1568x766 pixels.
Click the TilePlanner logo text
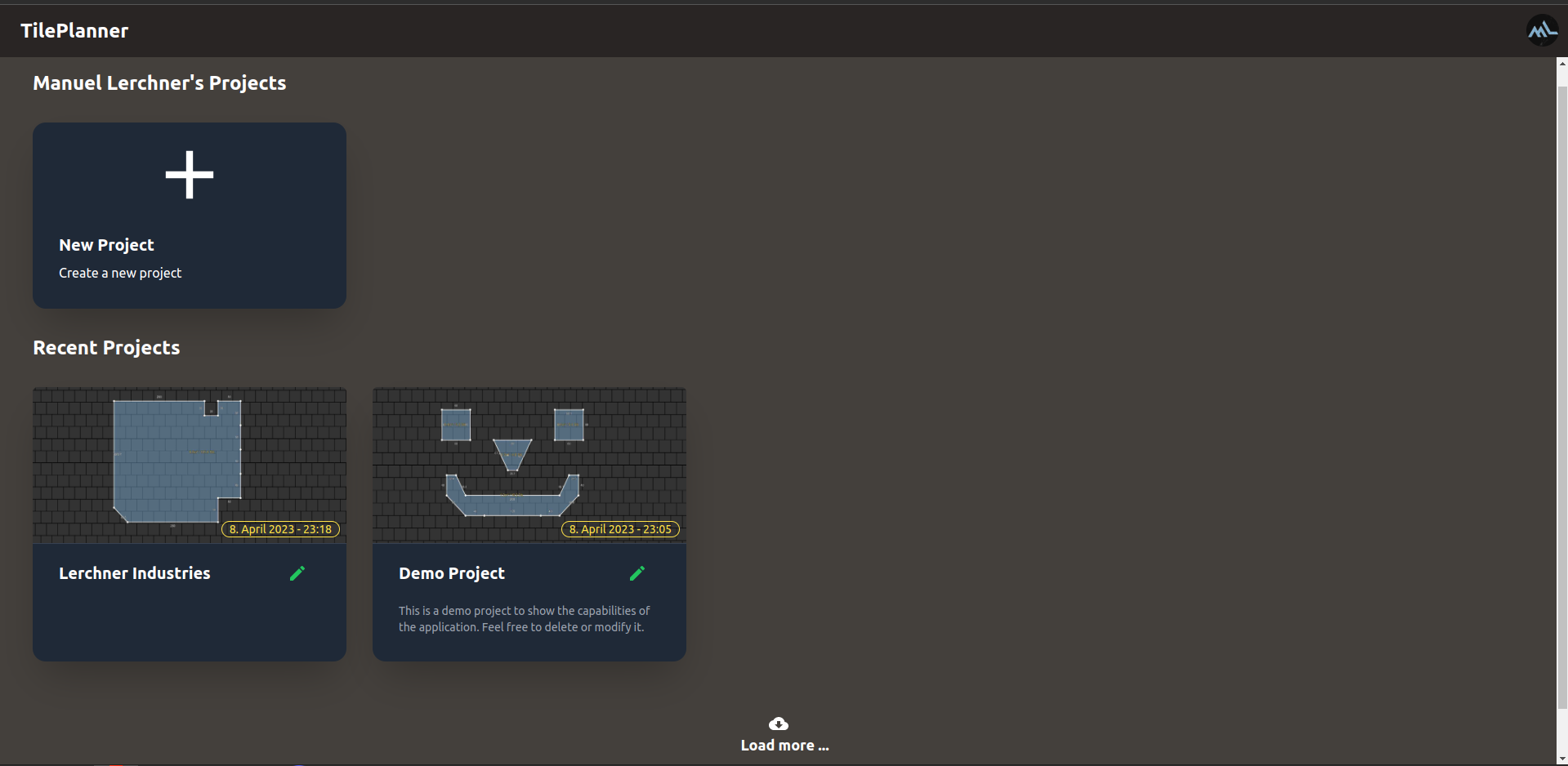(74, 30)
